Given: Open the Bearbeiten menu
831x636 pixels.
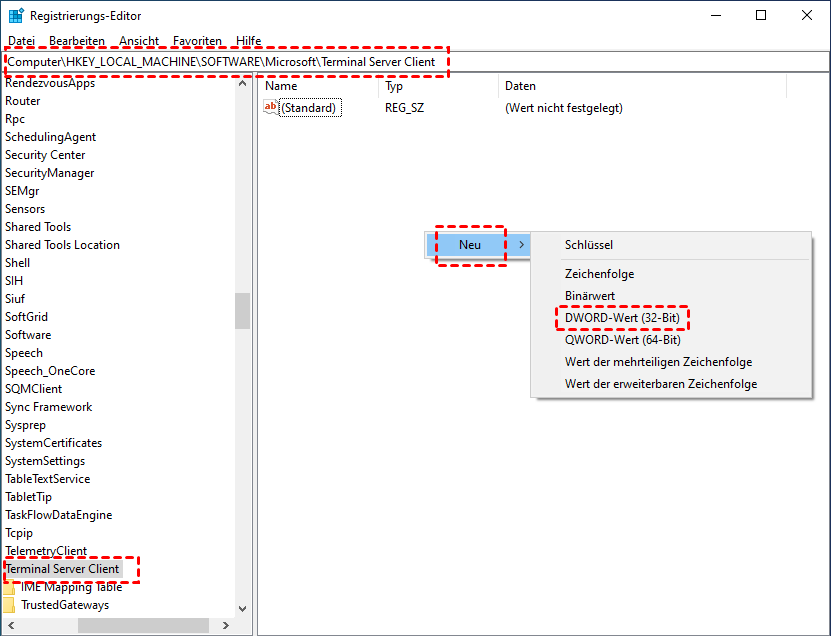Looking at the screenshot, I should [77, 41].
